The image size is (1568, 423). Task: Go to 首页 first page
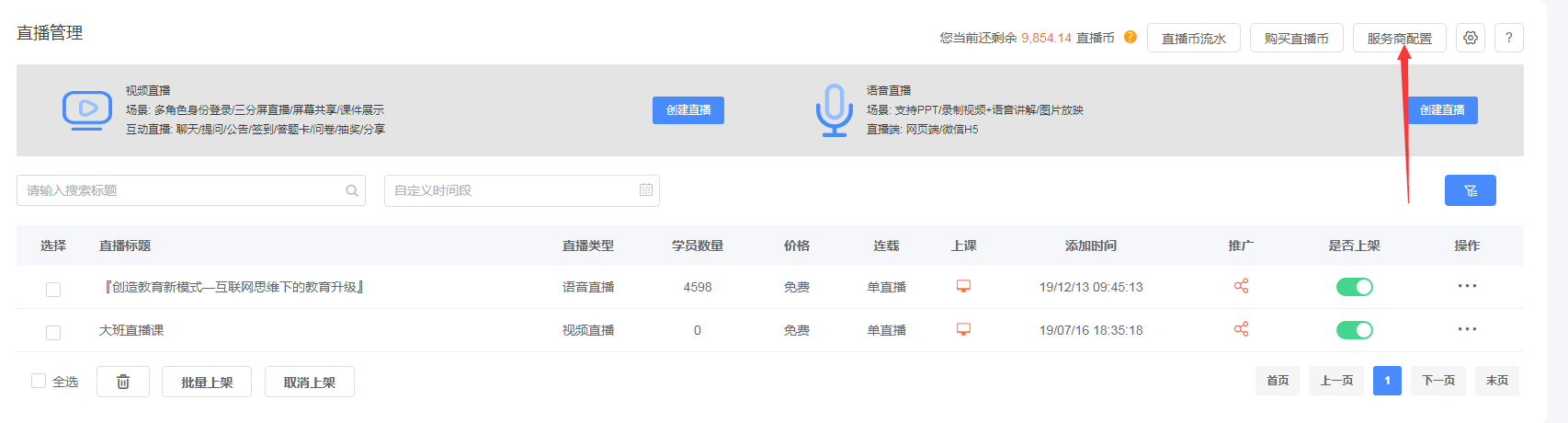(1278, 381)
